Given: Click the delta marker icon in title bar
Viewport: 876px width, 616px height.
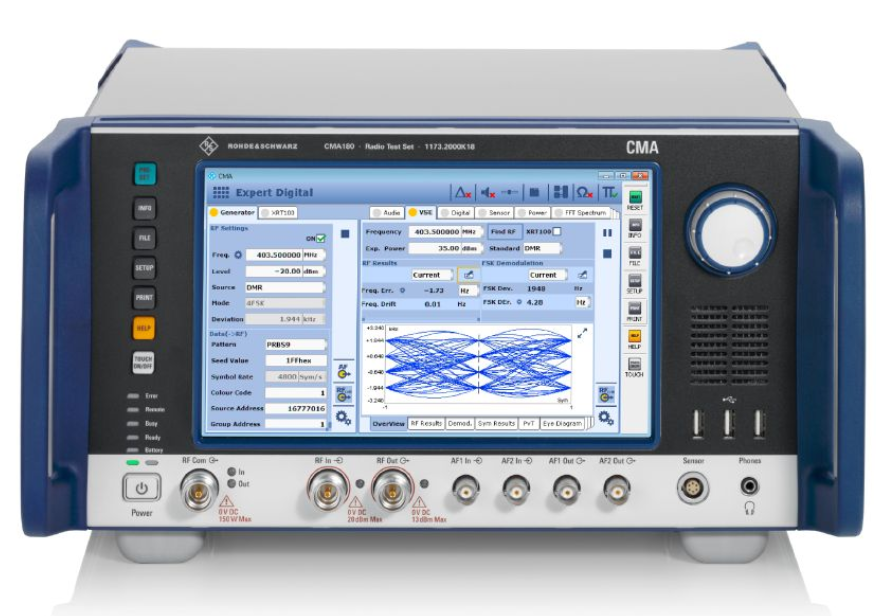Looking at the screenshot, I should pyautogui.click(x=463, y=193).
